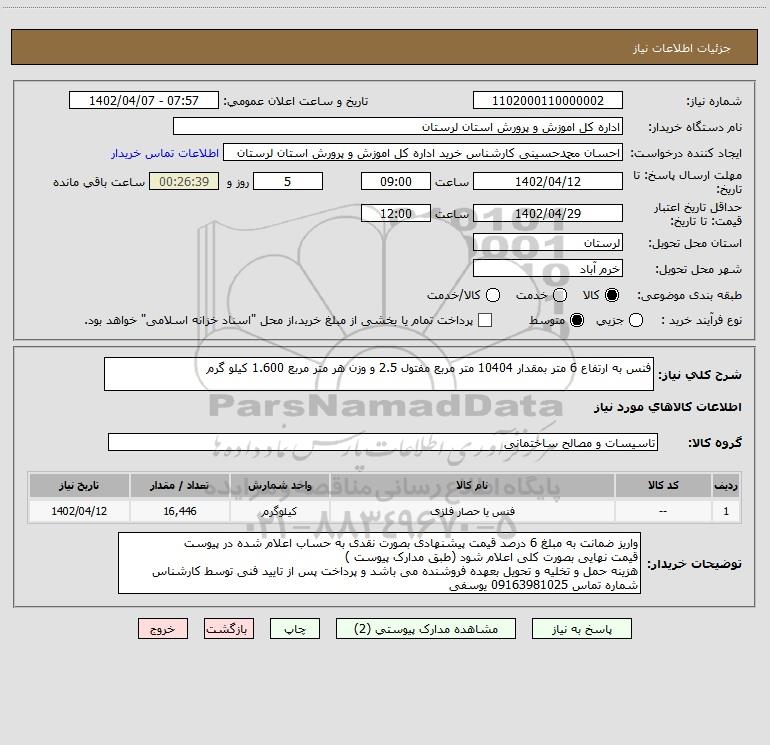The height and width of the screenshot is (745, 770).
Task: Click the پاسخ به نیاز button
Action: pos(581,629)
